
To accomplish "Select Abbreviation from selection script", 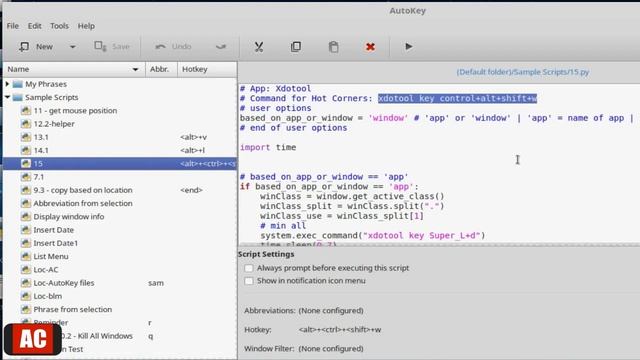I will [x=83, y=203].
